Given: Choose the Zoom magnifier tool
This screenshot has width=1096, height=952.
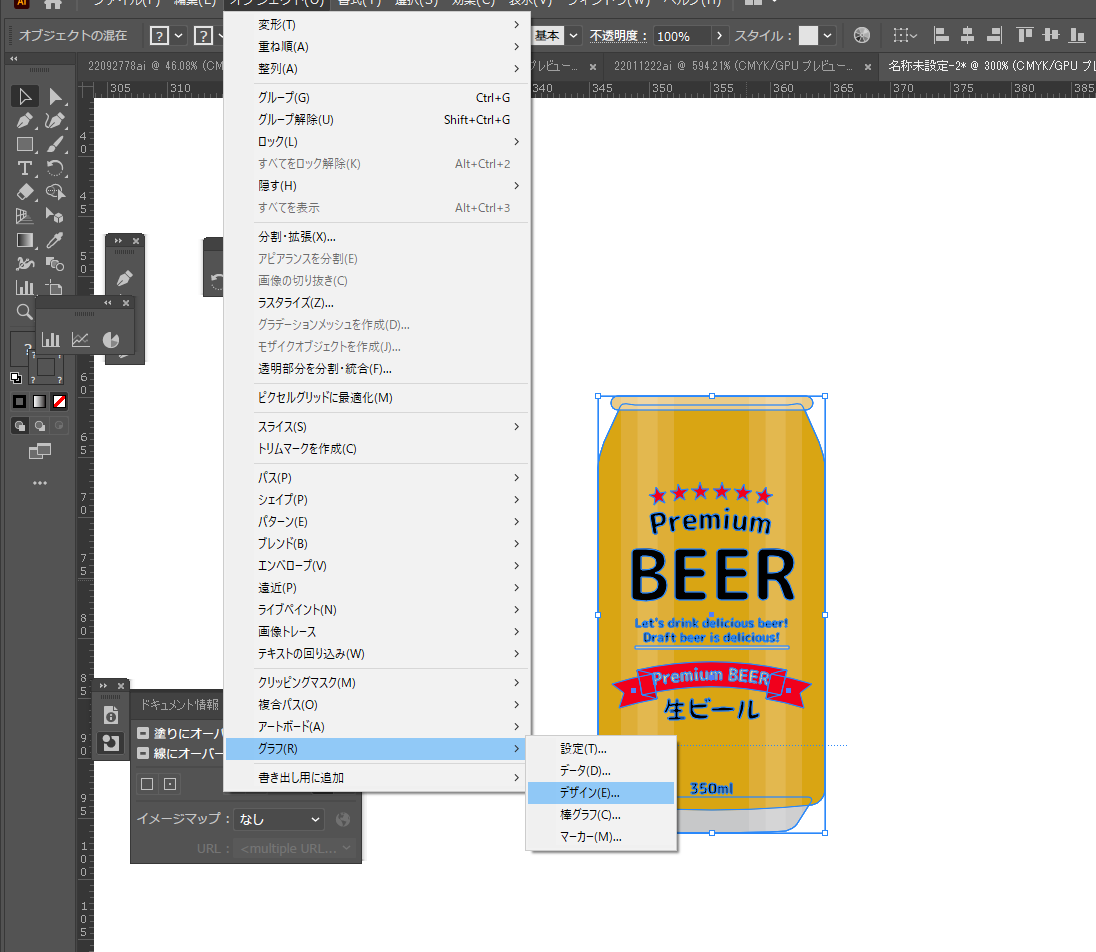Looking at the screenshot, I should pos(25,312).
